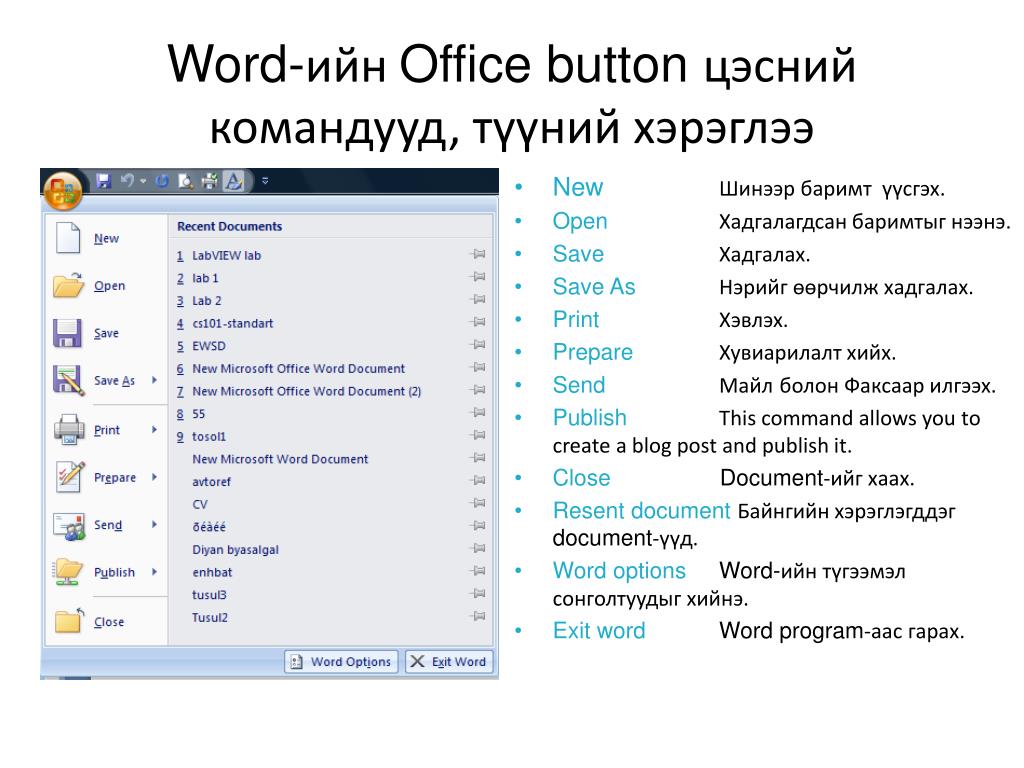Open the Undo history dropdown arrow
Viewport: 1024px width, 768px height.
(143, 182)
